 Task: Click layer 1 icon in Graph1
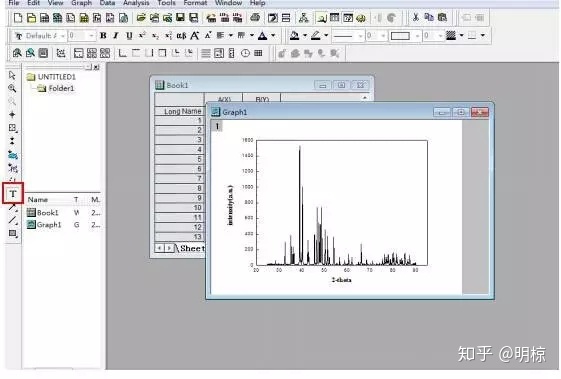(217, 126)
